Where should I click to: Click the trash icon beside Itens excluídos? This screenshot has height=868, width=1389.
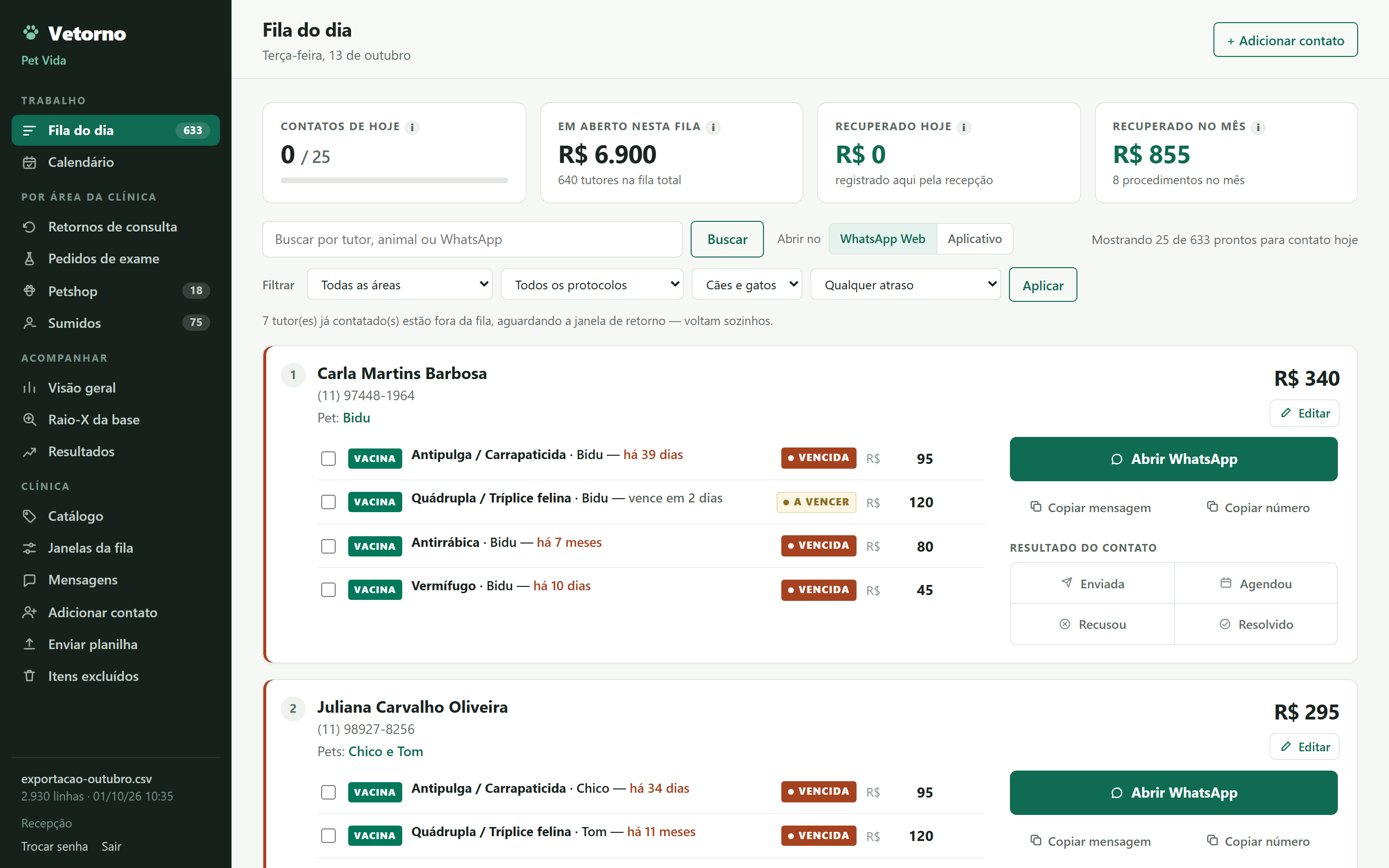click(x=29, y=676)
